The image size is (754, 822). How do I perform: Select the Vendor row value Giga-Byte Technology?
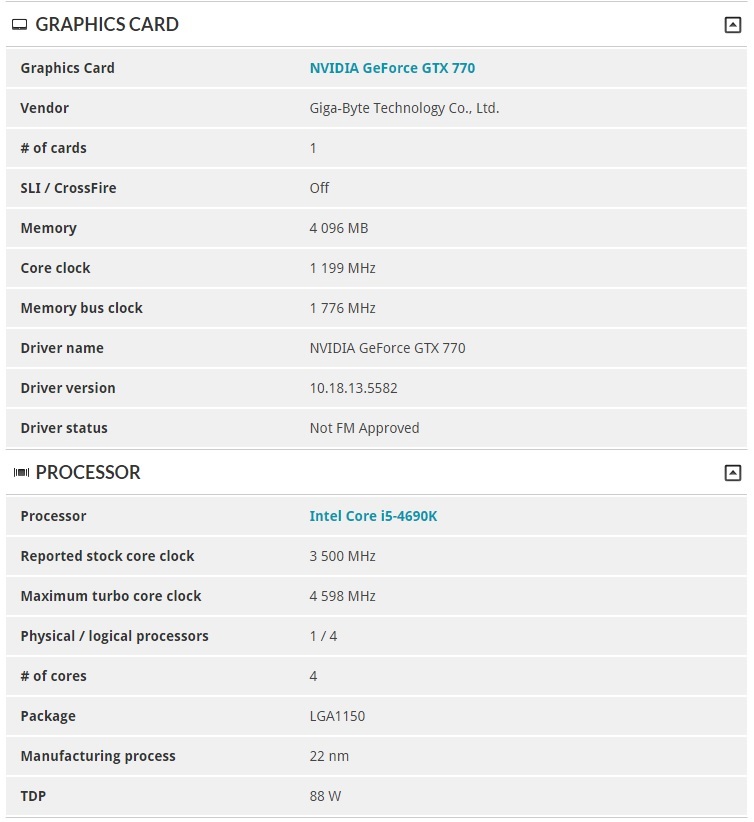coord(404,108)
